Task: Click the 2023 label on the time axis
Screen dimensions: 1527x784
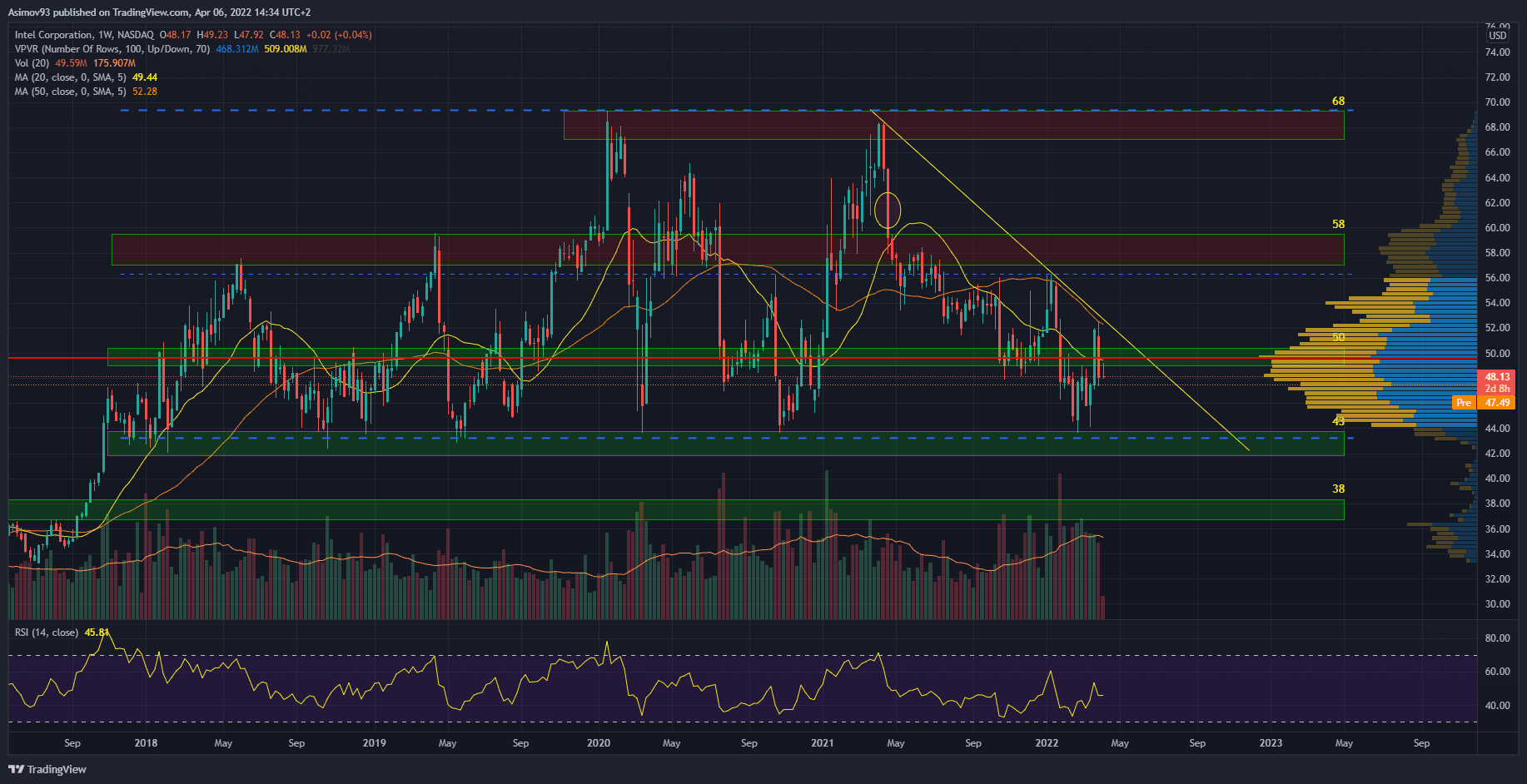Action: (1271, 743)
